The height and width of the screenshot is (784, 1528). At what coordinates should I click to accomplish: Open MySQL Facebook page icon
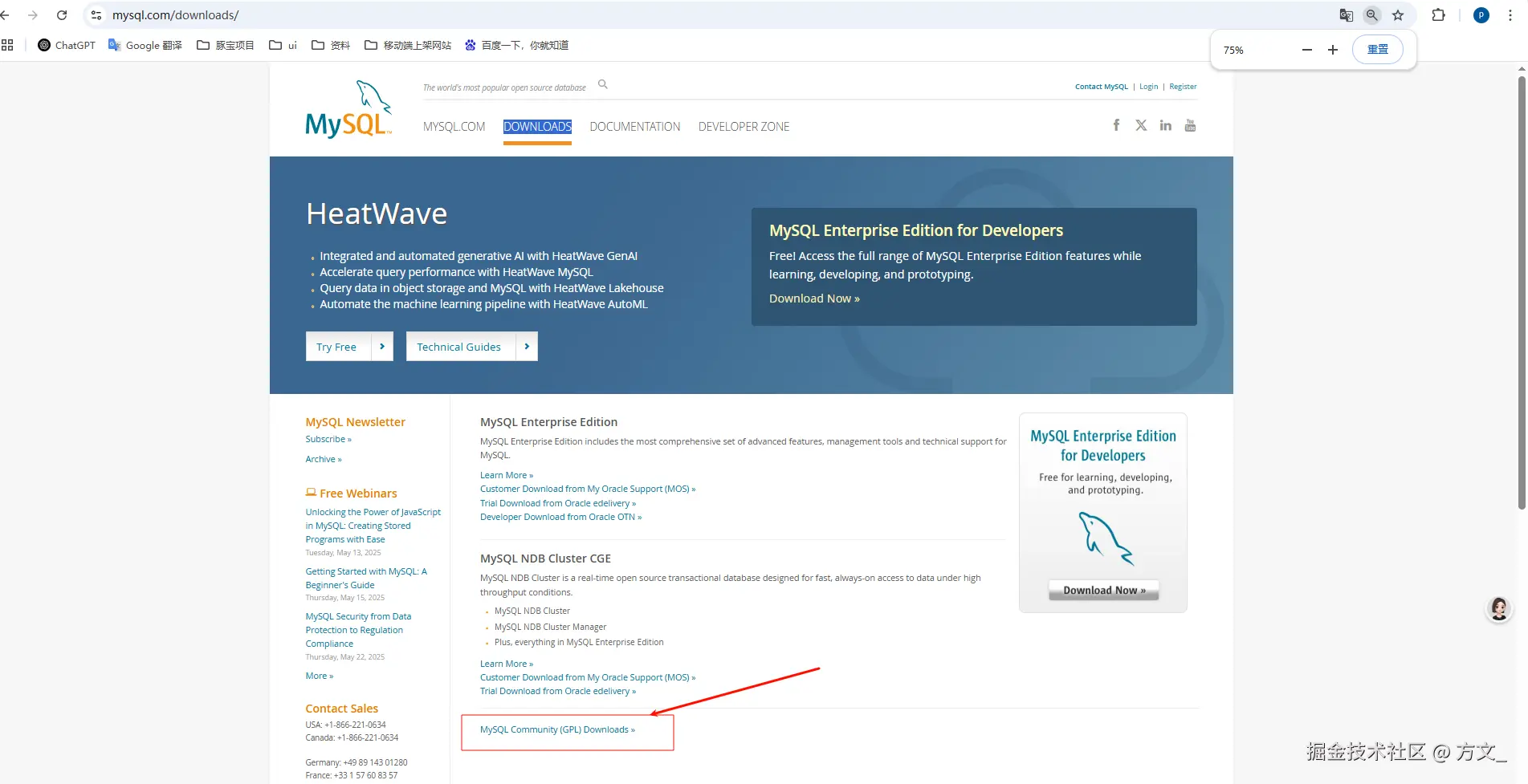point(1116,125)
